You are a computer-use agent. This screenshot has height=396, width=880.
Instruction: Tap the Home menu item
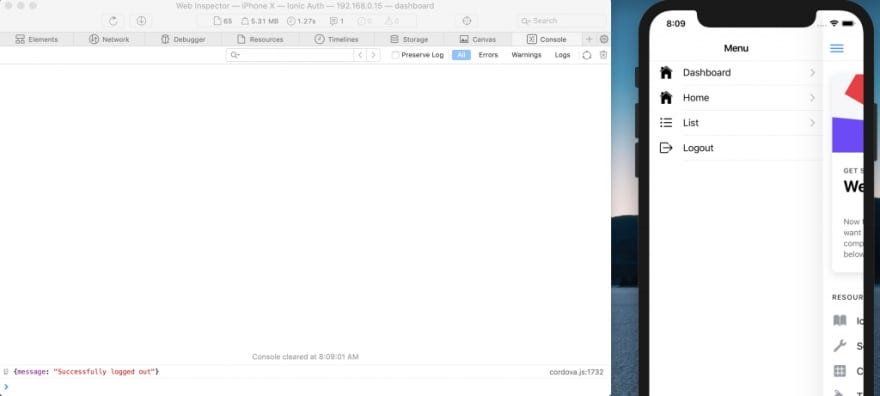click(x=736, y=98)
